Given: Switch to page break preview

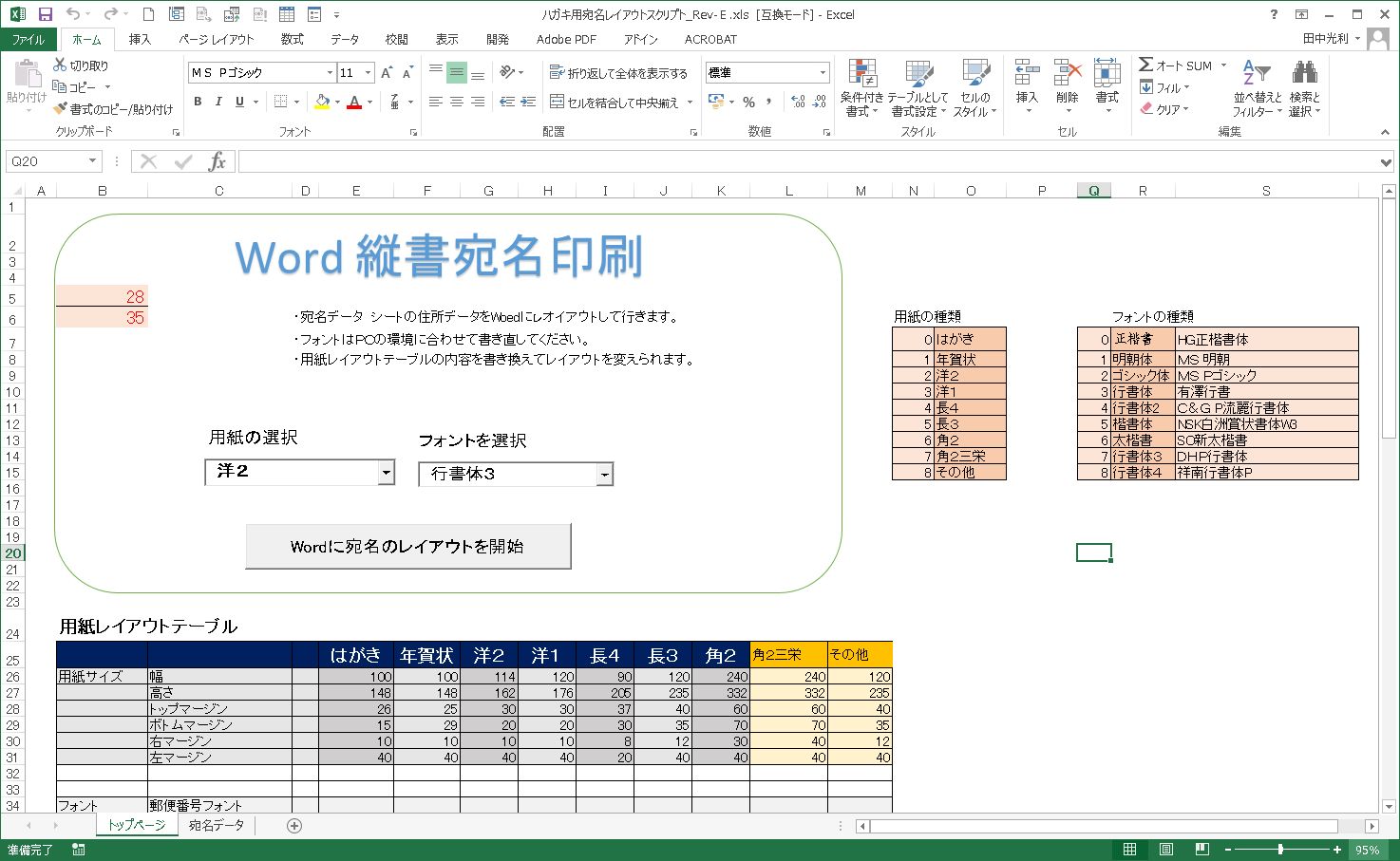Looking at the screenshot, I should click(x=1201, y=850).
